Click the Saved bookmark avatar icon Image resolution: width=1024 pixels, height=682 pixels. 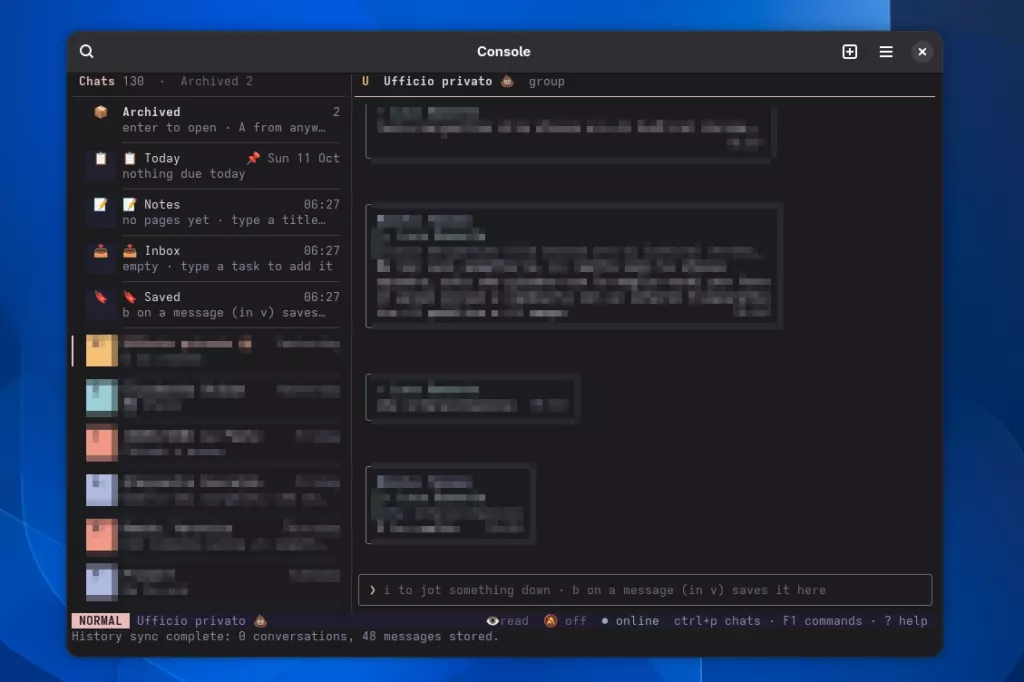click(101, 297)
